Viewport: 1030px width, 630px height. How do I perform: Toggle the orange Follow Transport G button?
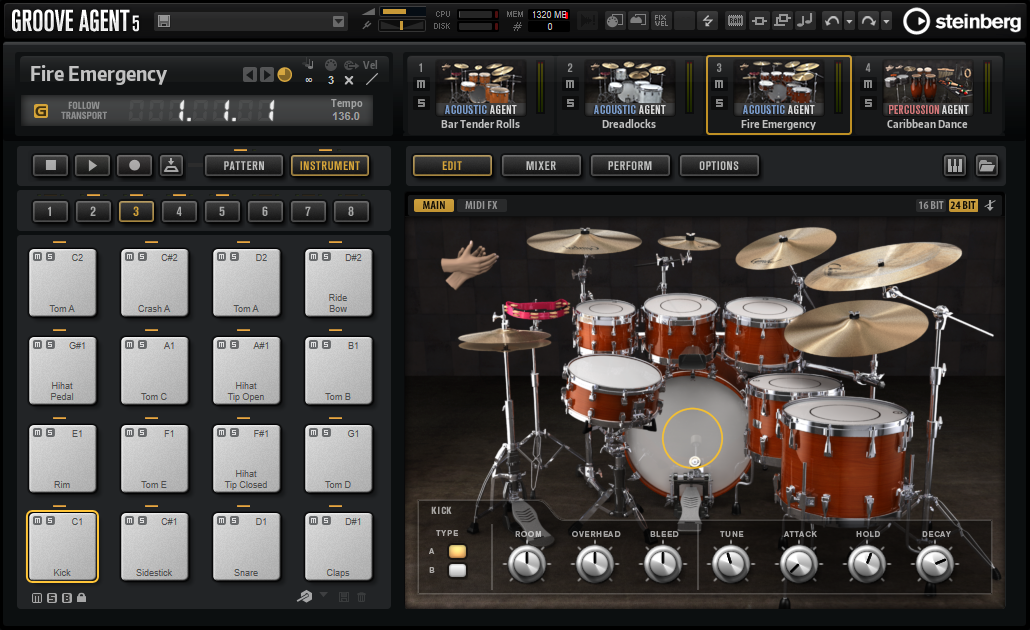(x=41, y=110)
